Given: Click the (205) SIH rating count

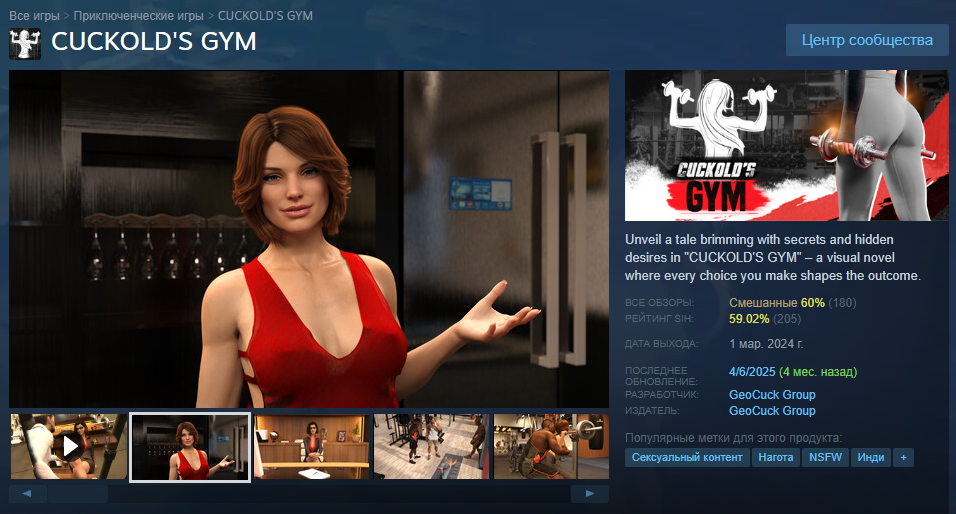Looking at the screenshot, I should 787,319.
